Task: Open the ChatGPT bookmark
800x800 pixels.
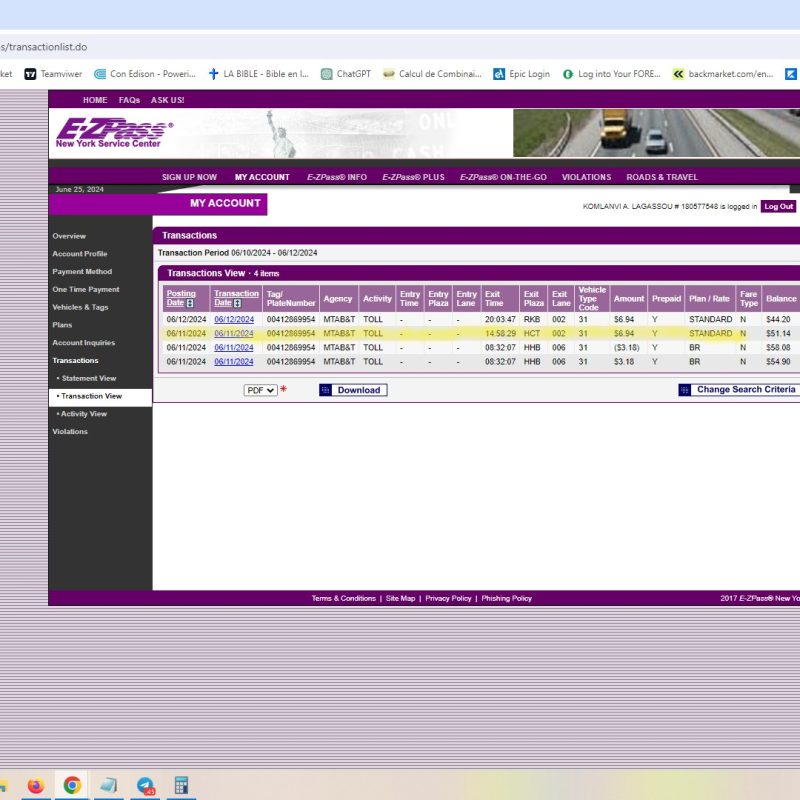Action: [x=345, y=74]
